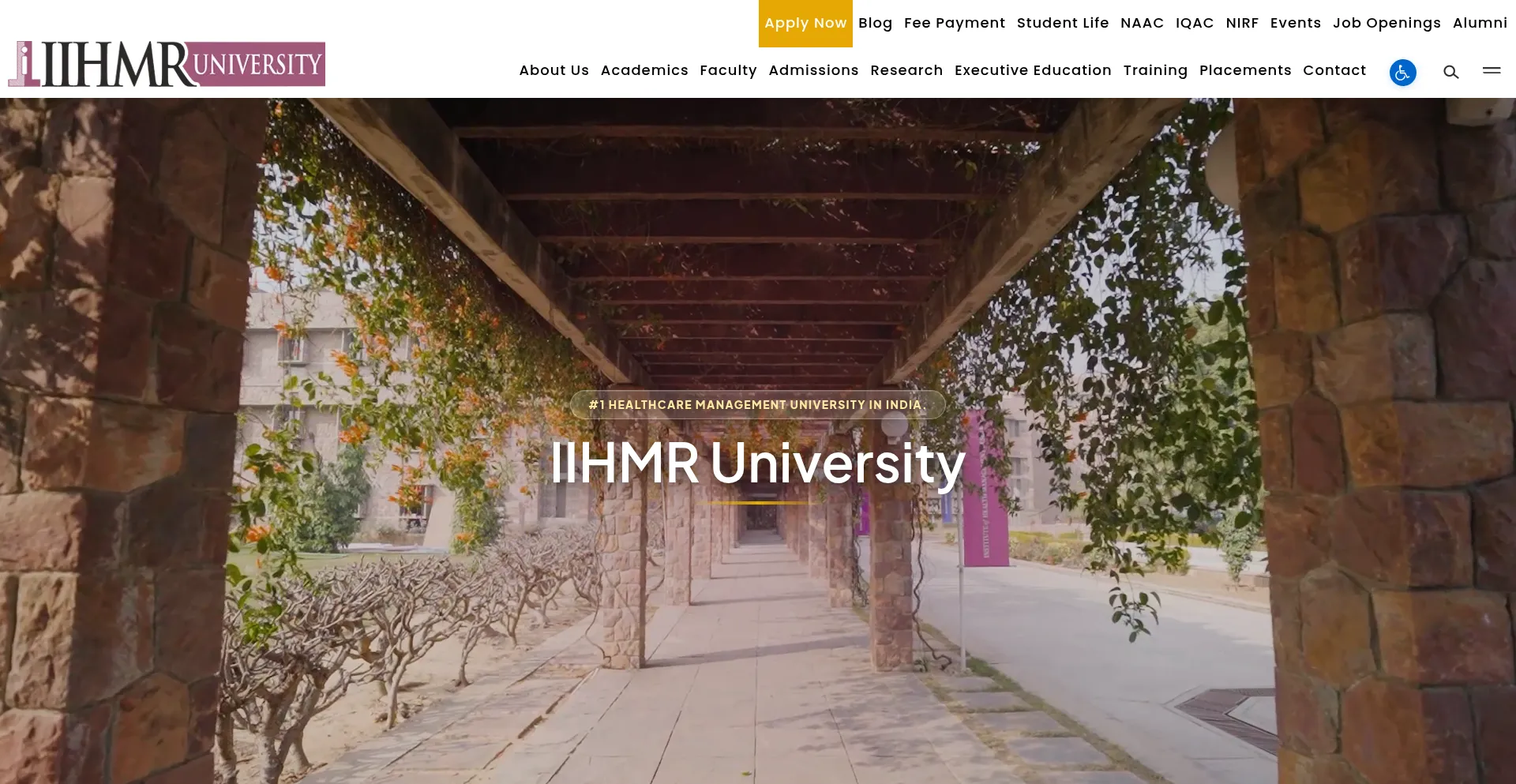The height and width of the screenshot is (784, 1516).
Task: Go to the Alumni page
Action: point(1480,23)
